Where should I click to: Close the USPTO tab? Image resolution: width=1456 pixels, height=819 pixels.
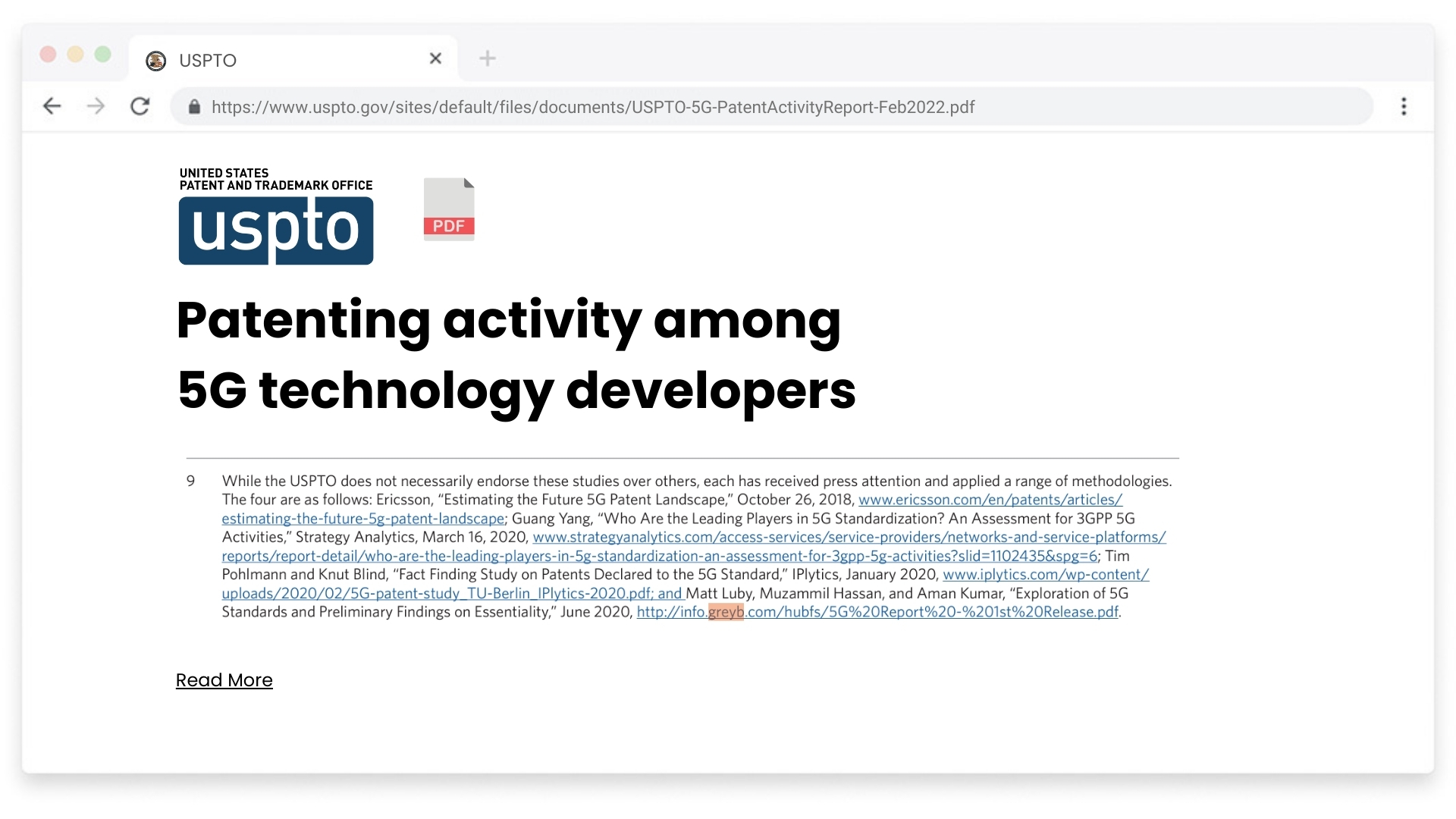coord(435,58)
